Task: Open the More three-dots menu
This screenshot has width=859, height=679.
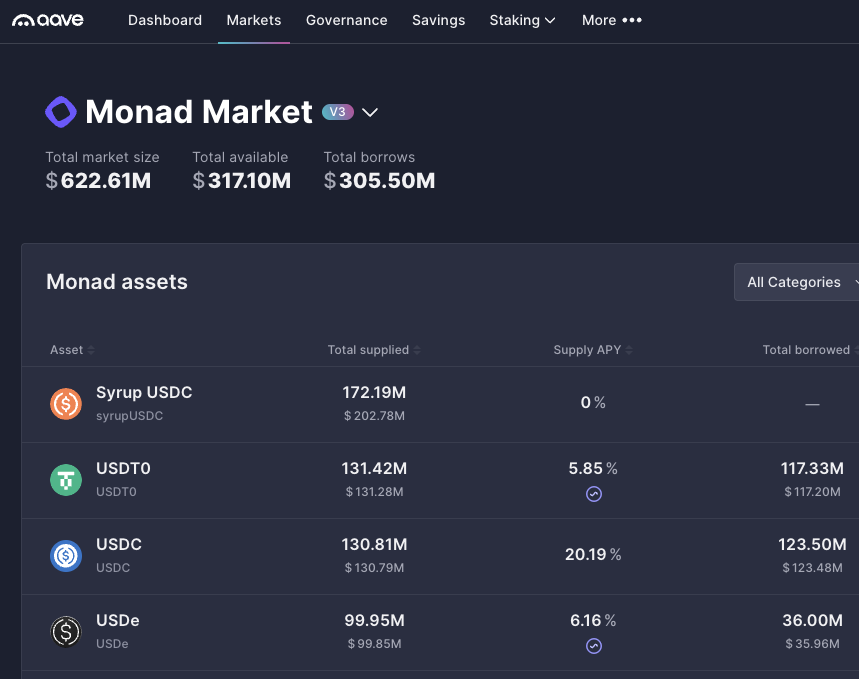Action: tap(612, 20)
